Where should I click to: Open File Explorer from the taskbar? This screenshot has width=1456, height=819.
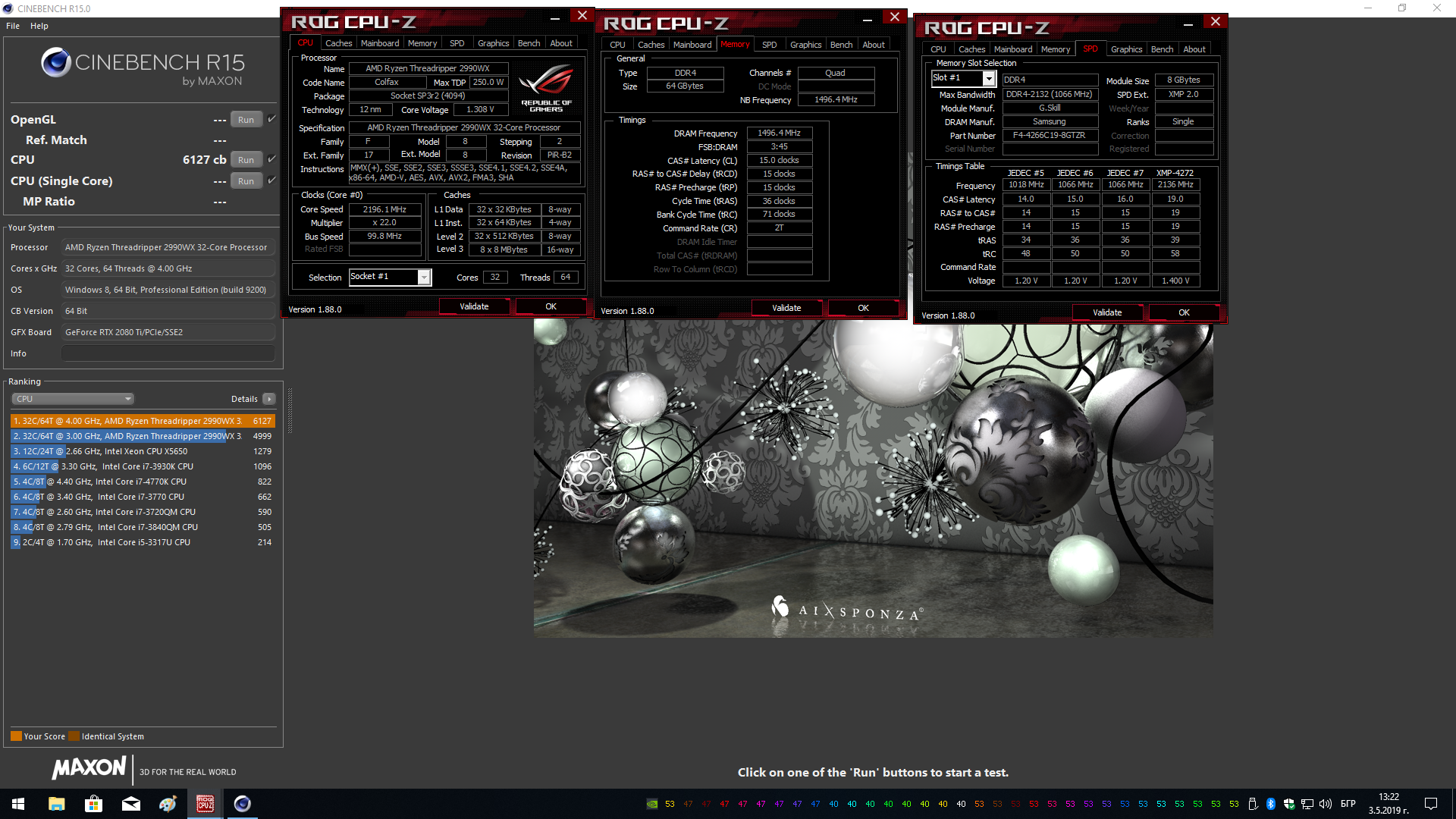point(56,804)
